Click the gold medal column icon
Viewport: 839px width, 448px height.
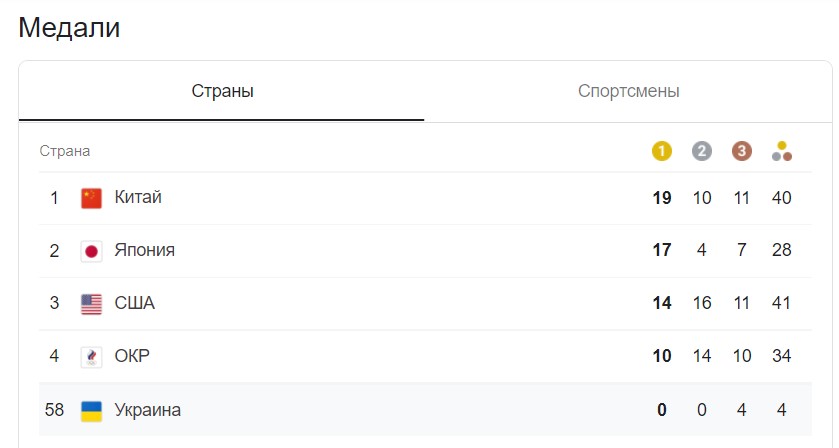click(x=661, y=151)
